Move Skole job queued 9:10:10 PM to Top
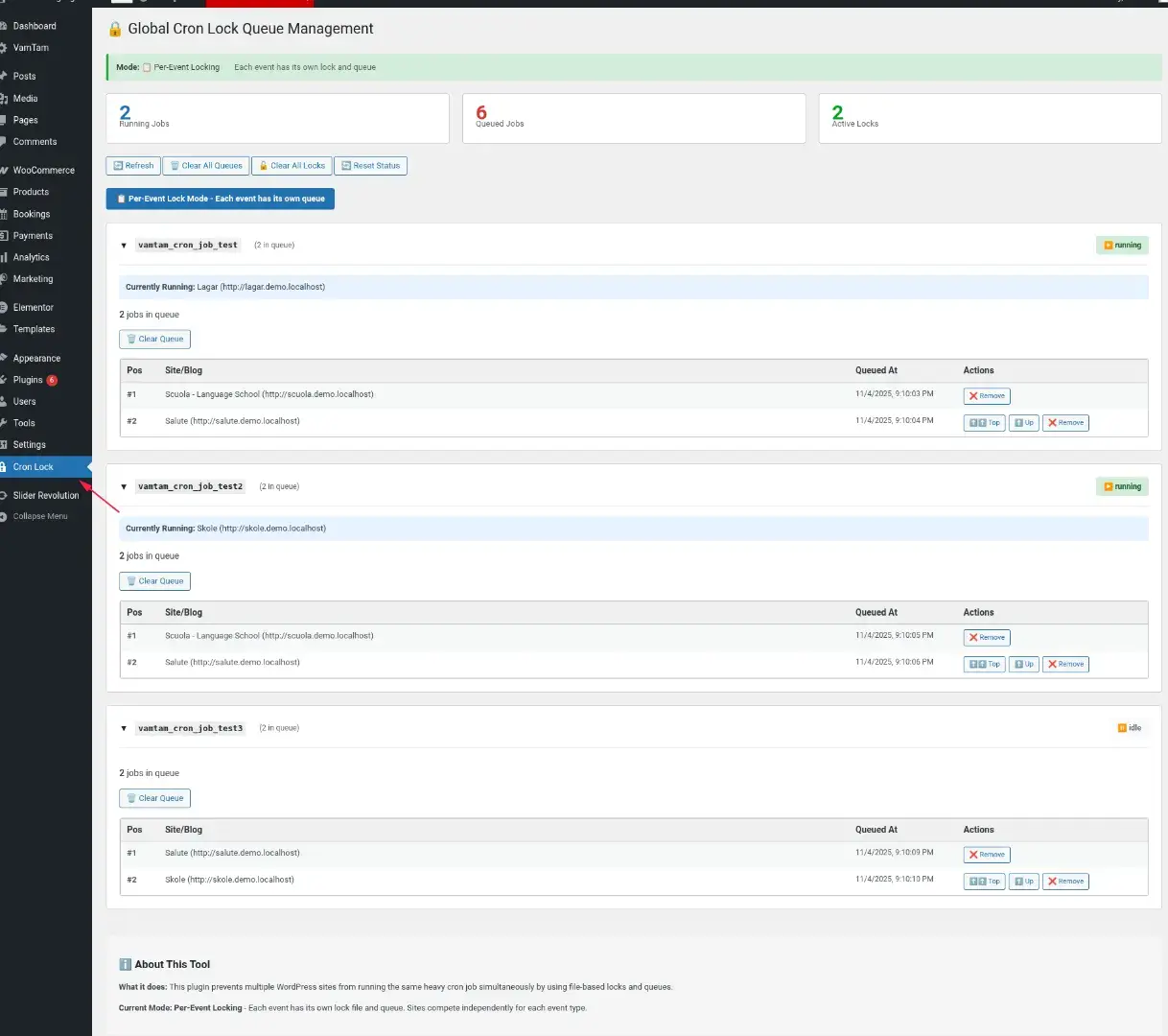 (984, 882)
